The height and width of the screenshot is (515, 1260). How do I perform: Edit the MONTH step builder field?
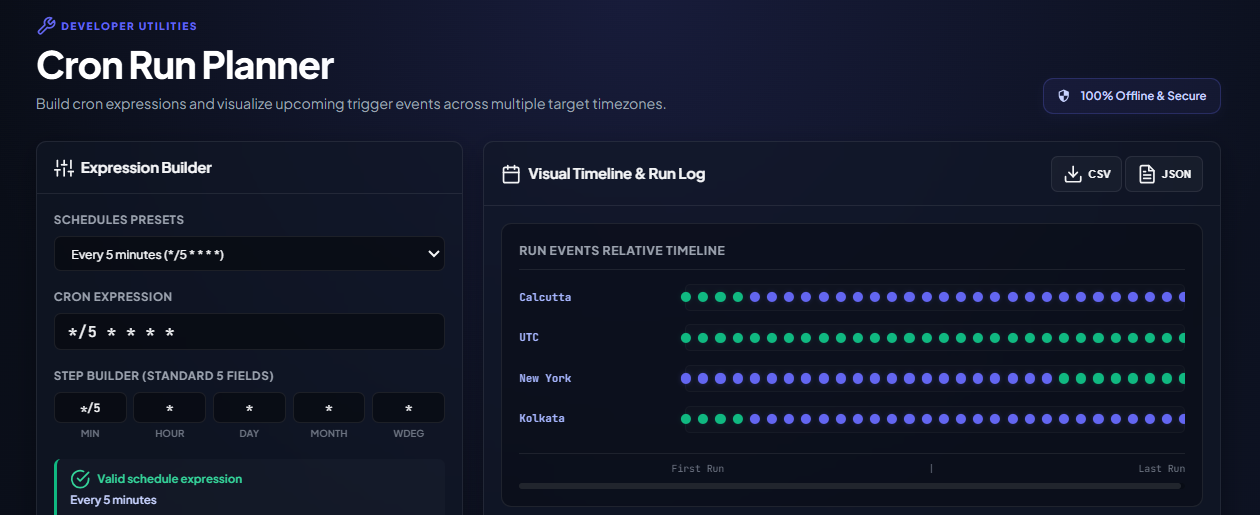click(x=329, y=408)
